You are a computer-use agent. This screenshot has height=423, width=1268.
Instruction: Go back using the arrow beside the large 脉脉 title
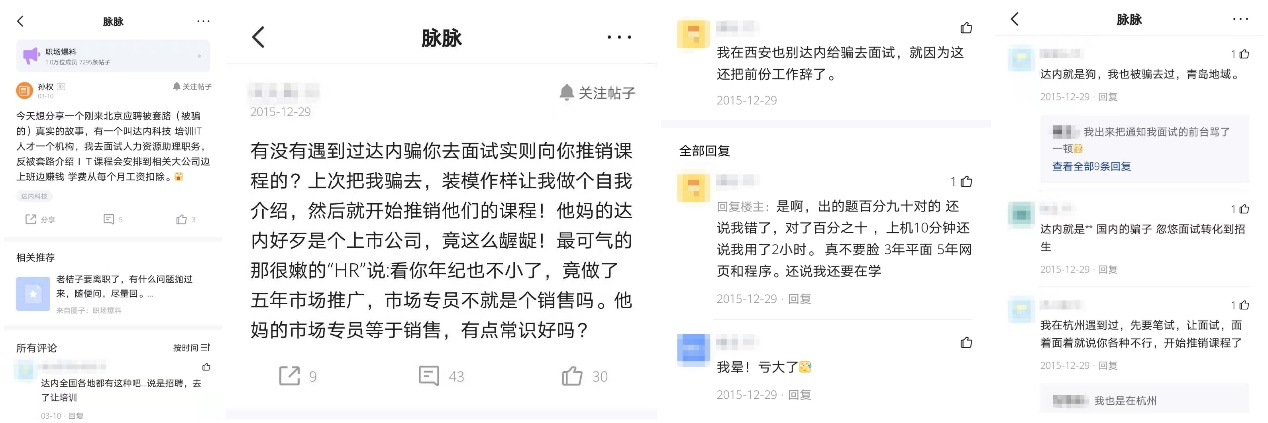(x=258, y=38)
